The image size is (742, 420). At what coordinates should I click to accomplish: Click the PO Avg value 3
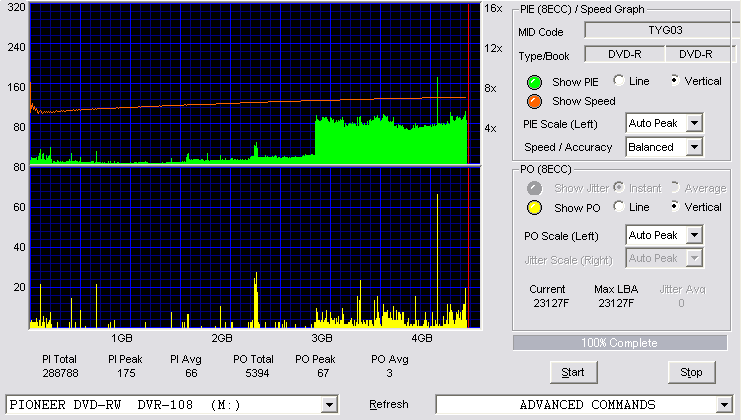tap(389, 374)
